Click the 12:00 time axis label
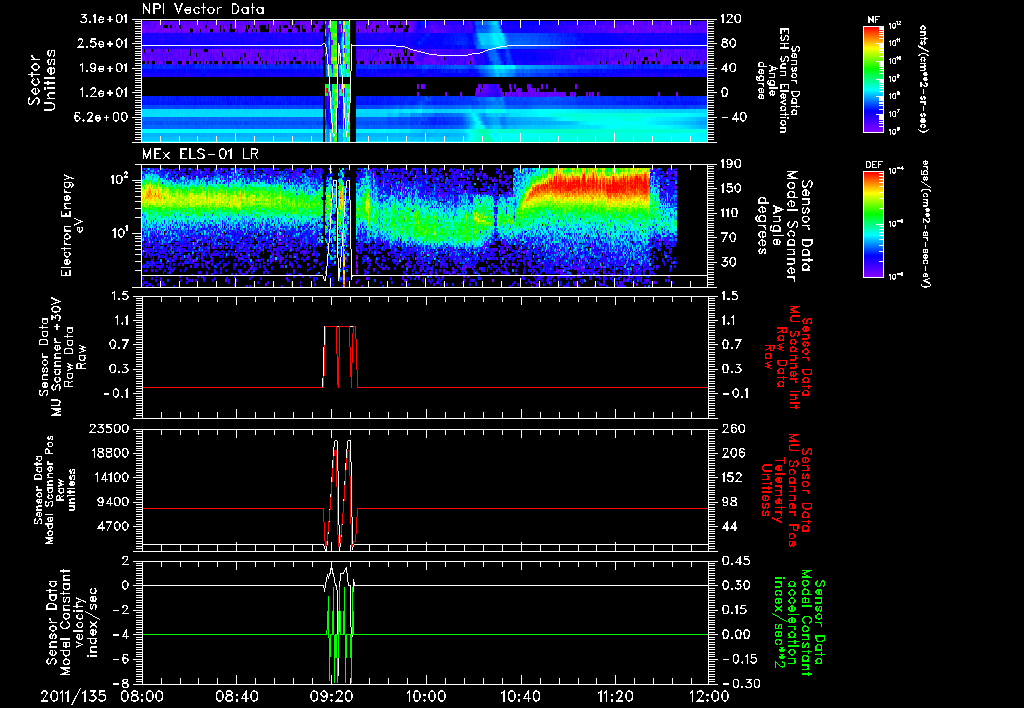The image size is (1024, 708). coord(708,696)
